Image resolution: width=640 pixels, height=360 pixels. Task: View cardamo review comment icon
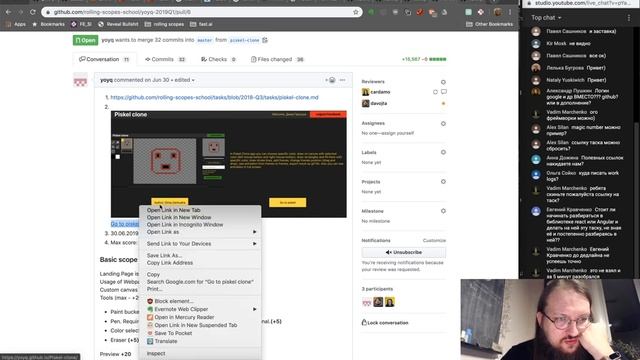(444, 92)
